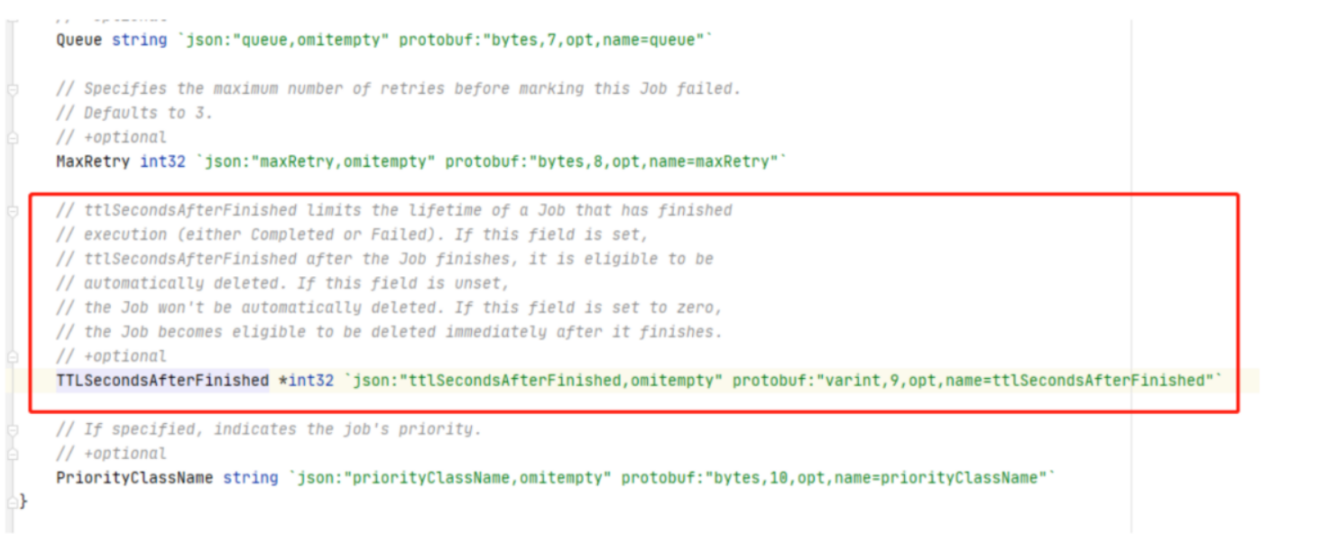1320x534 pixels.
Task: Click fold end marker beside TTL's +optional comment
Action: pos(12,357)
